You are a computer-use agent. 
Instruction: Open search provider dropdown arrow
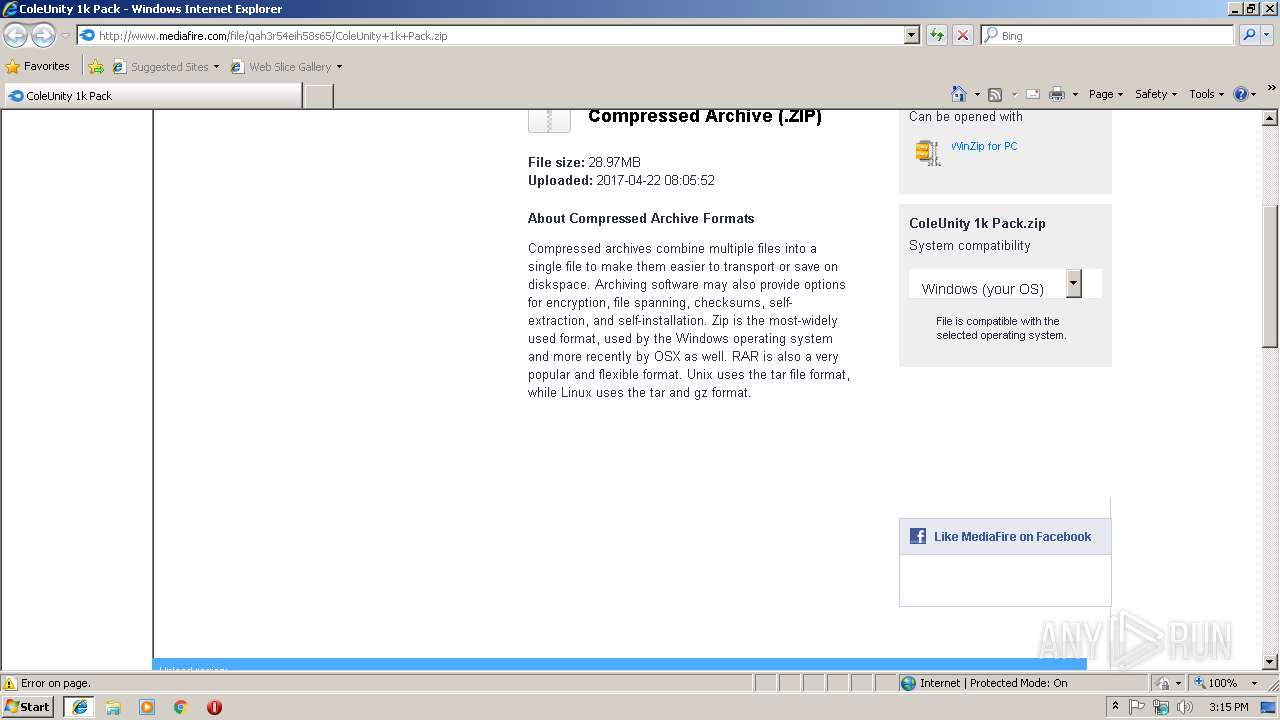1267,36
